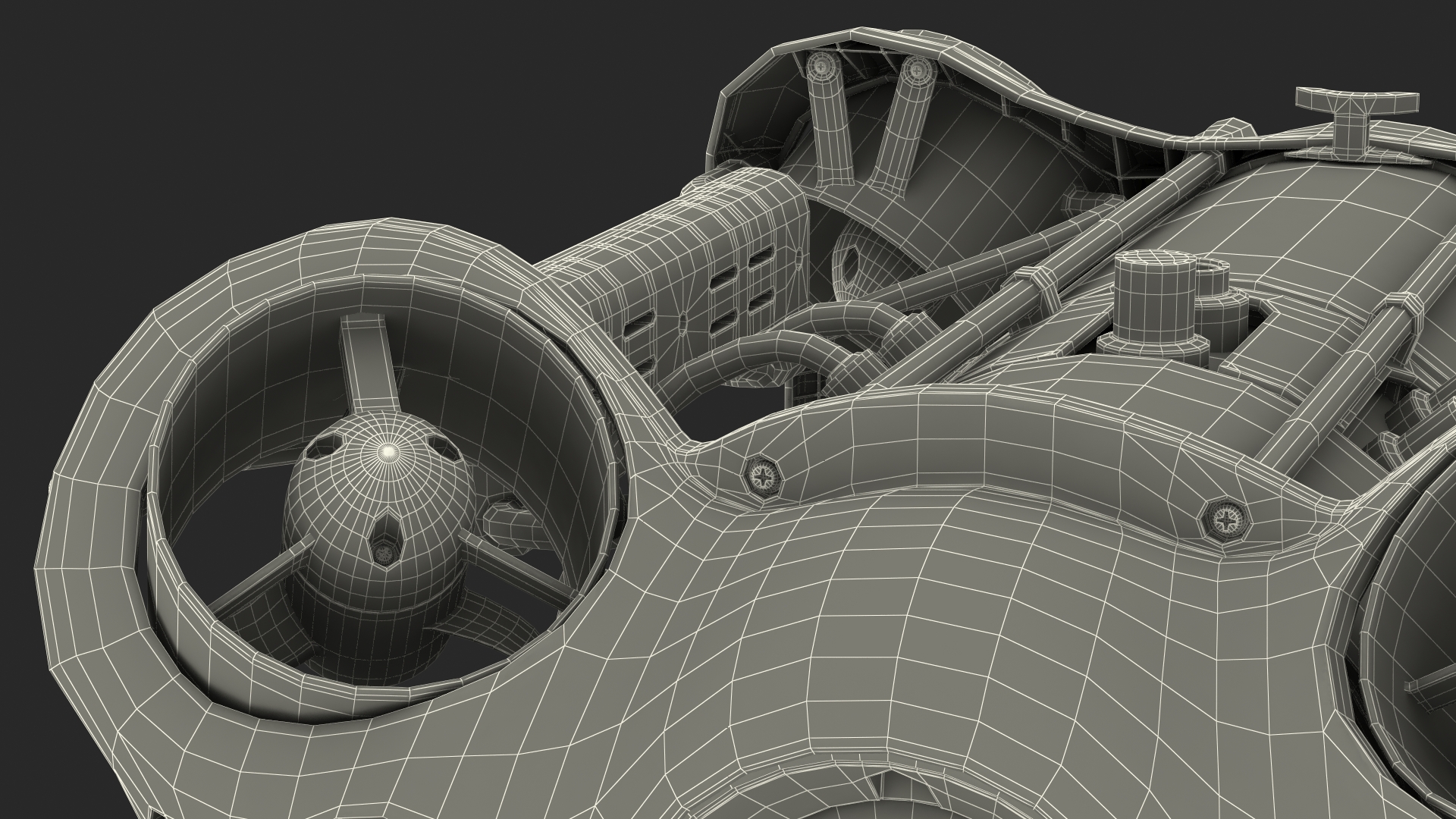Image resolution: width=1456 pixels, height=819 pixels.
Task: Select the left bolt inside the rear housing
Action: 823,66
